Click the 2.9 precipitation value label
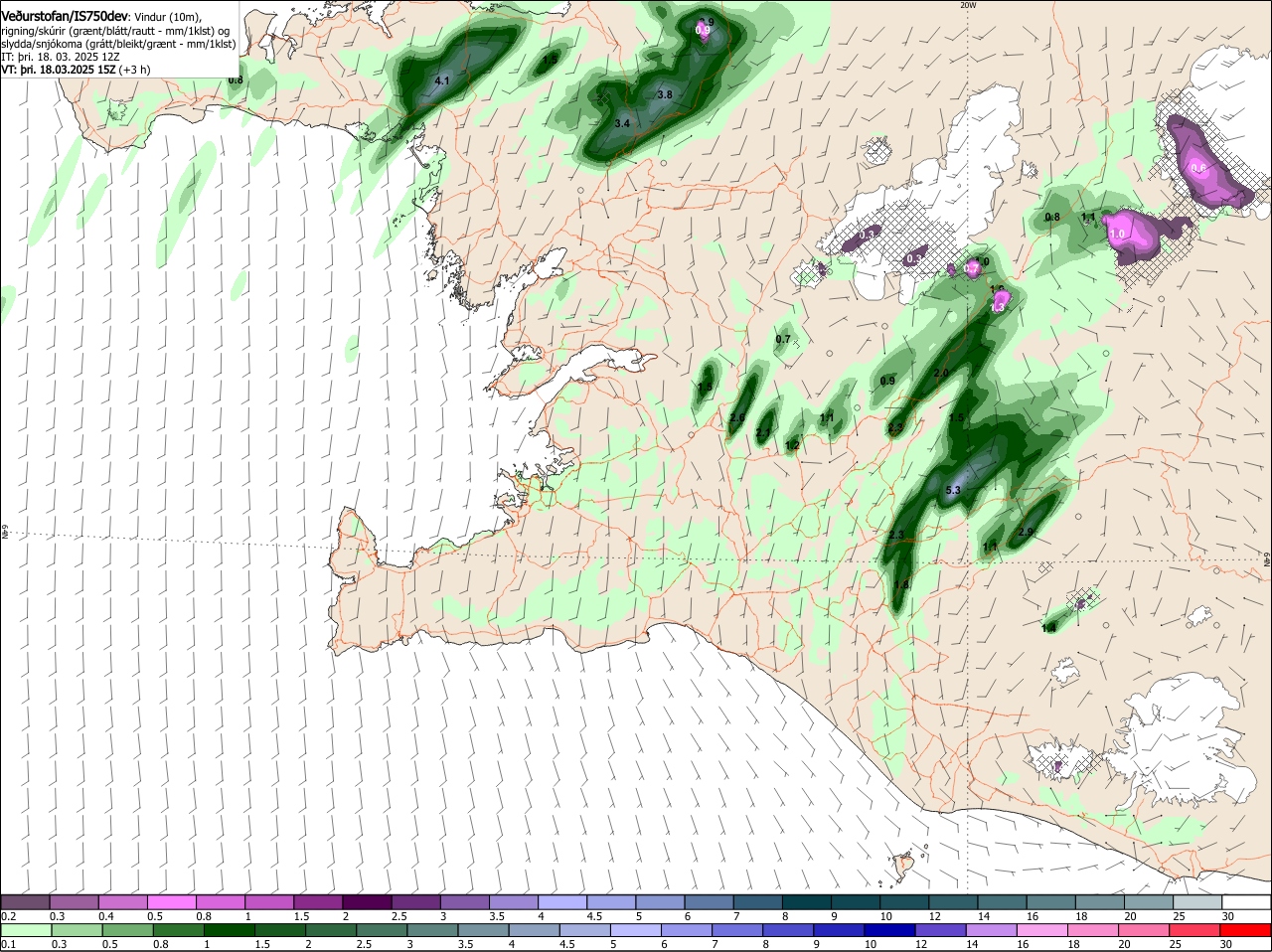 pos(1026,533)
